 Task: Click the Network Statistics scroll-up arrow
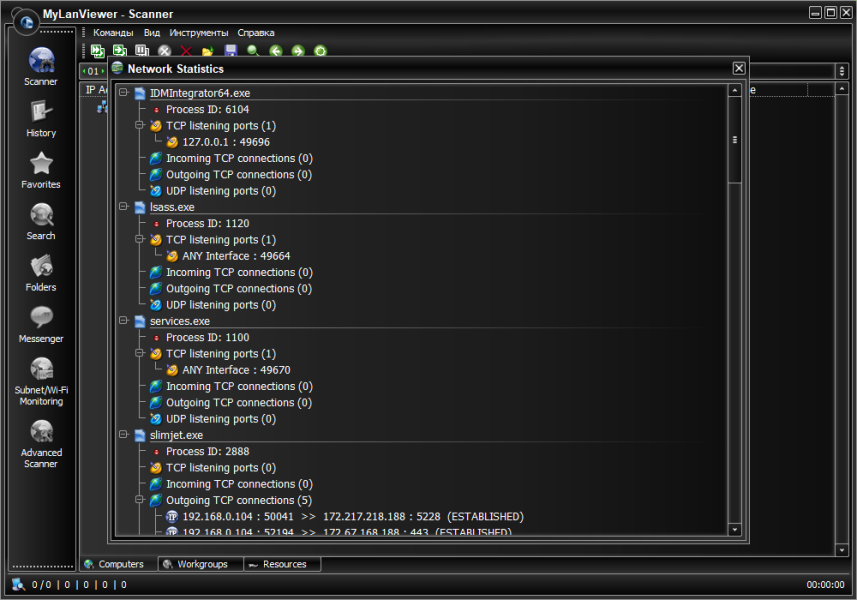(735, 90)
